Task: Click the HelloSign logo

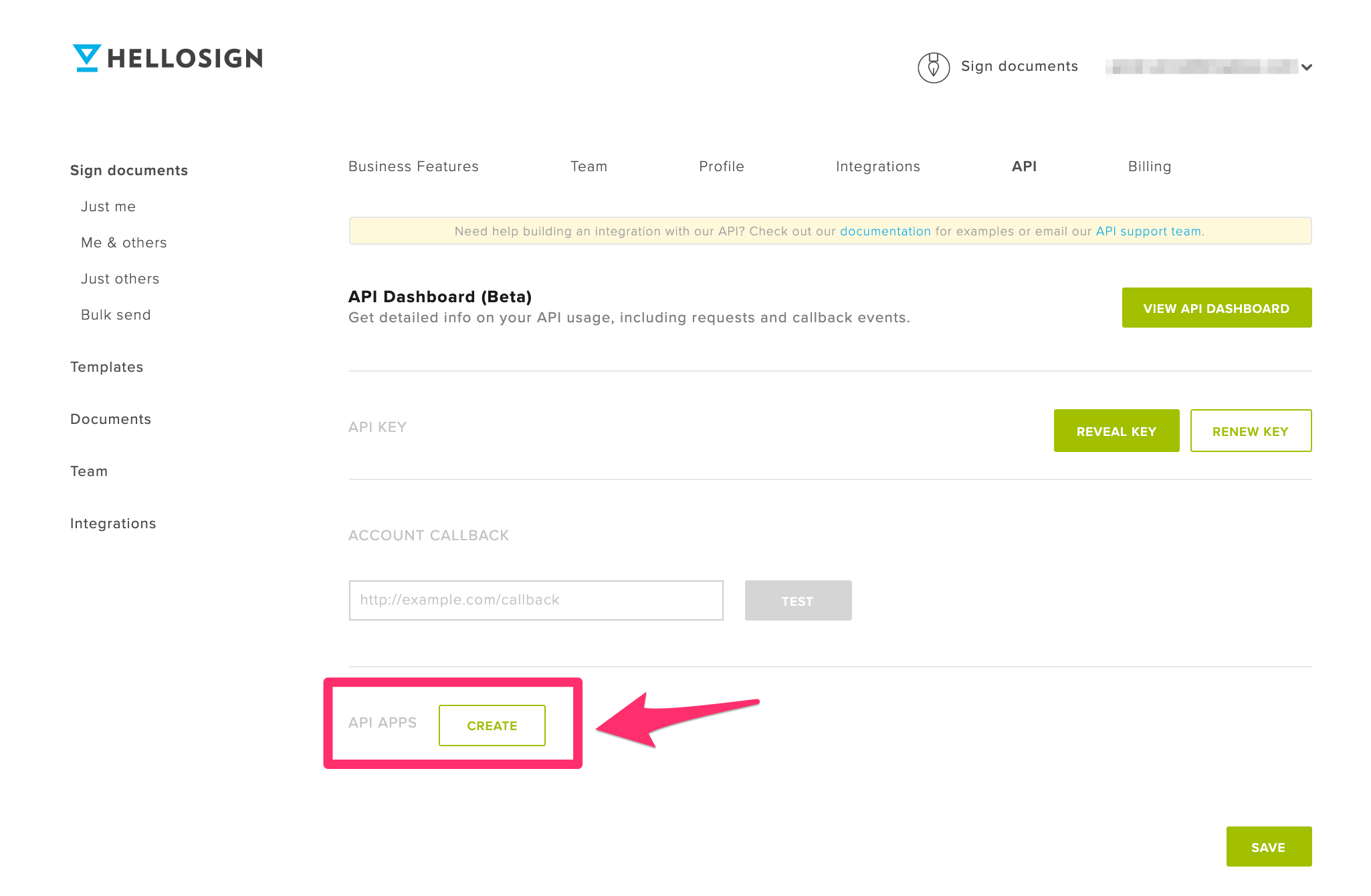Action: pyautogui.click(x=167, y=58)
